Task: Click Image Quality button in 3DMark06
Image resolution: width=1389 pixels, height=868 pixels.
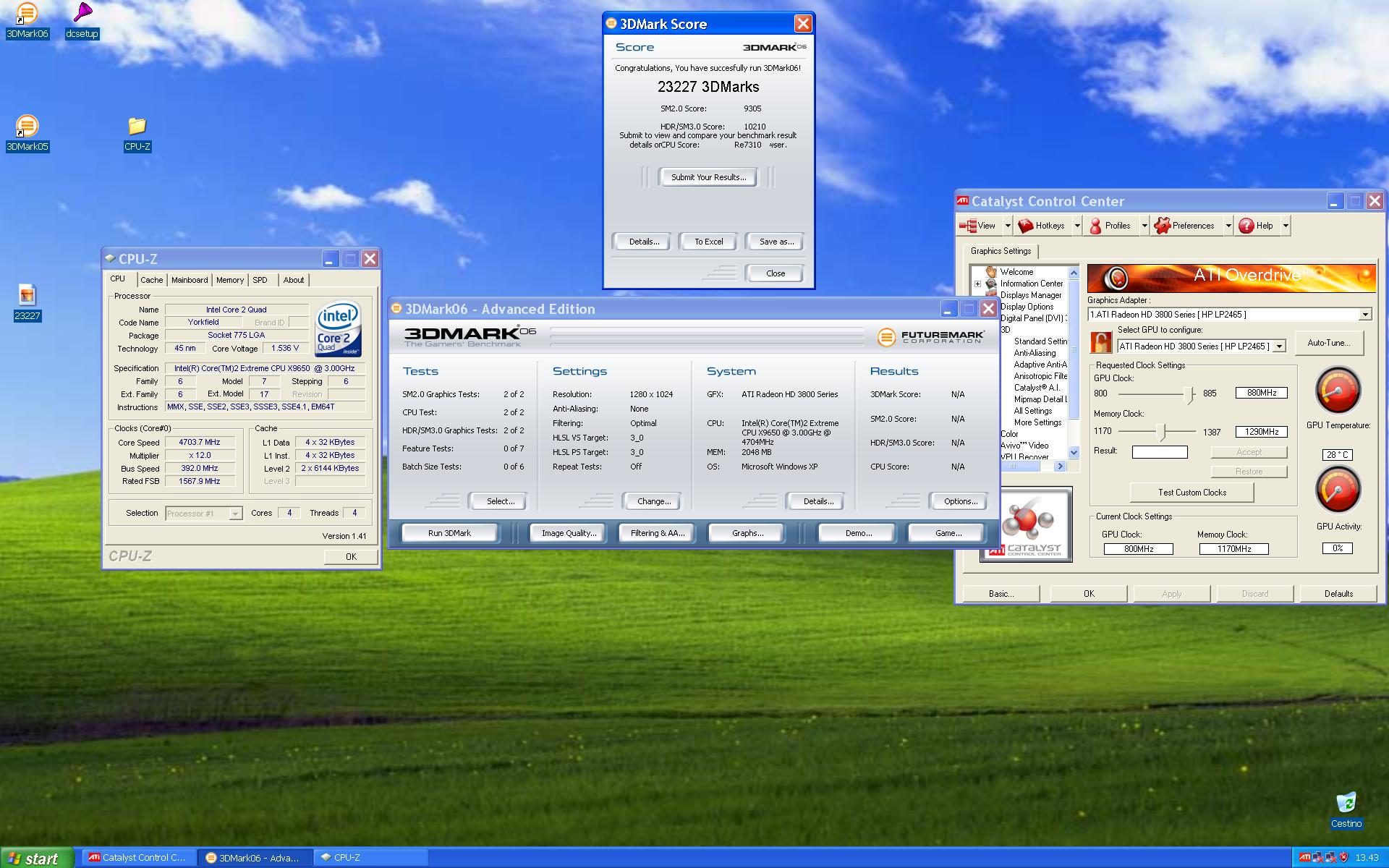Action: pos(569,533)
